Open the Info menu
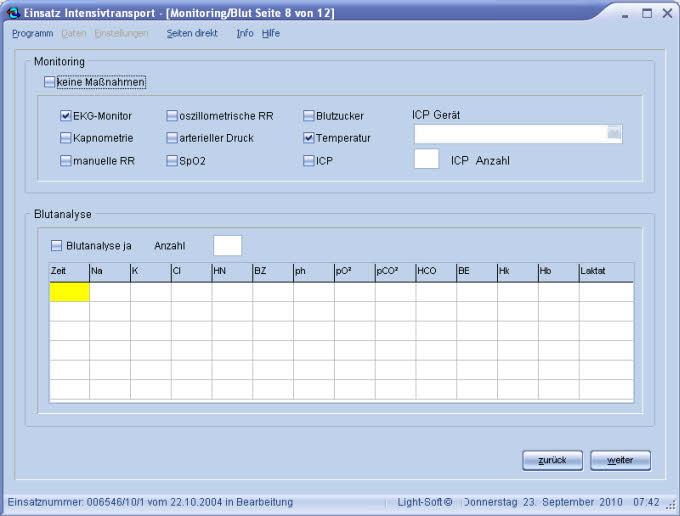The height and width of the screenshot is (516, 680). point(245,33)
